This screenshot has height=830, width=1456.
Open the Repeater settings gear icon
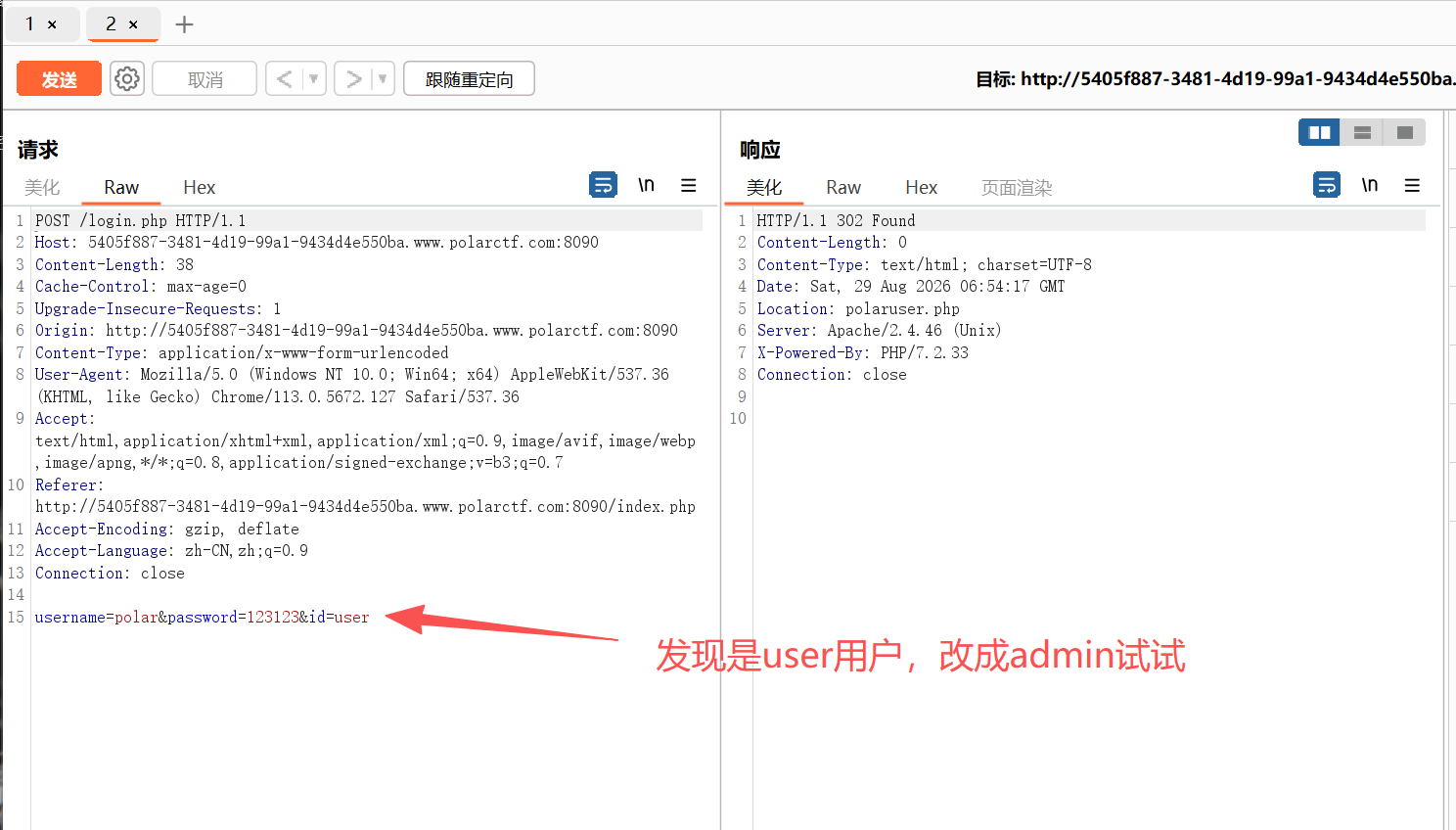pyautogui.click(x=127, y=78)
